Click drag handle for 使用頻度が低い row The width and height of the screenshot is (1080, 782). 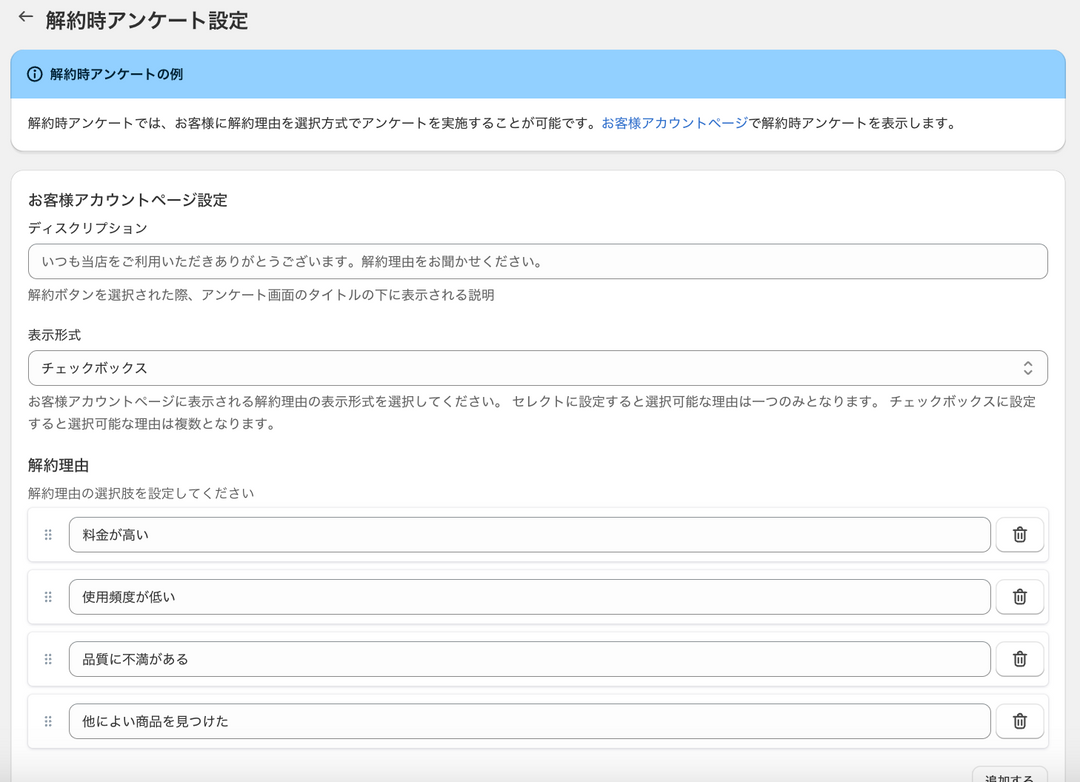click(x=48, y=597)
